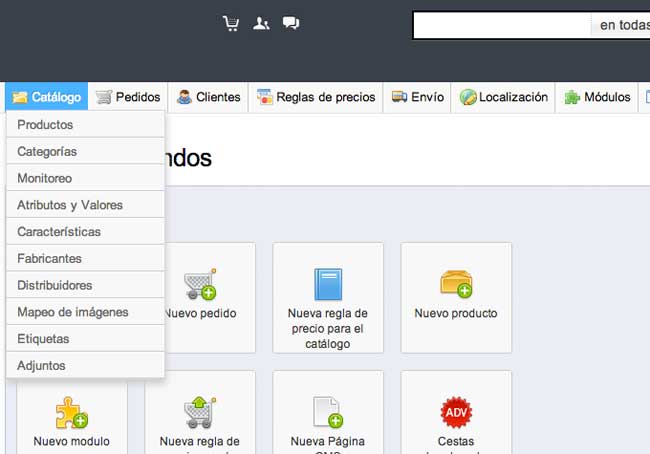The image size is (650, 454).
Task: Open the Localización menu tab
Action: click(x=503, y=97)
